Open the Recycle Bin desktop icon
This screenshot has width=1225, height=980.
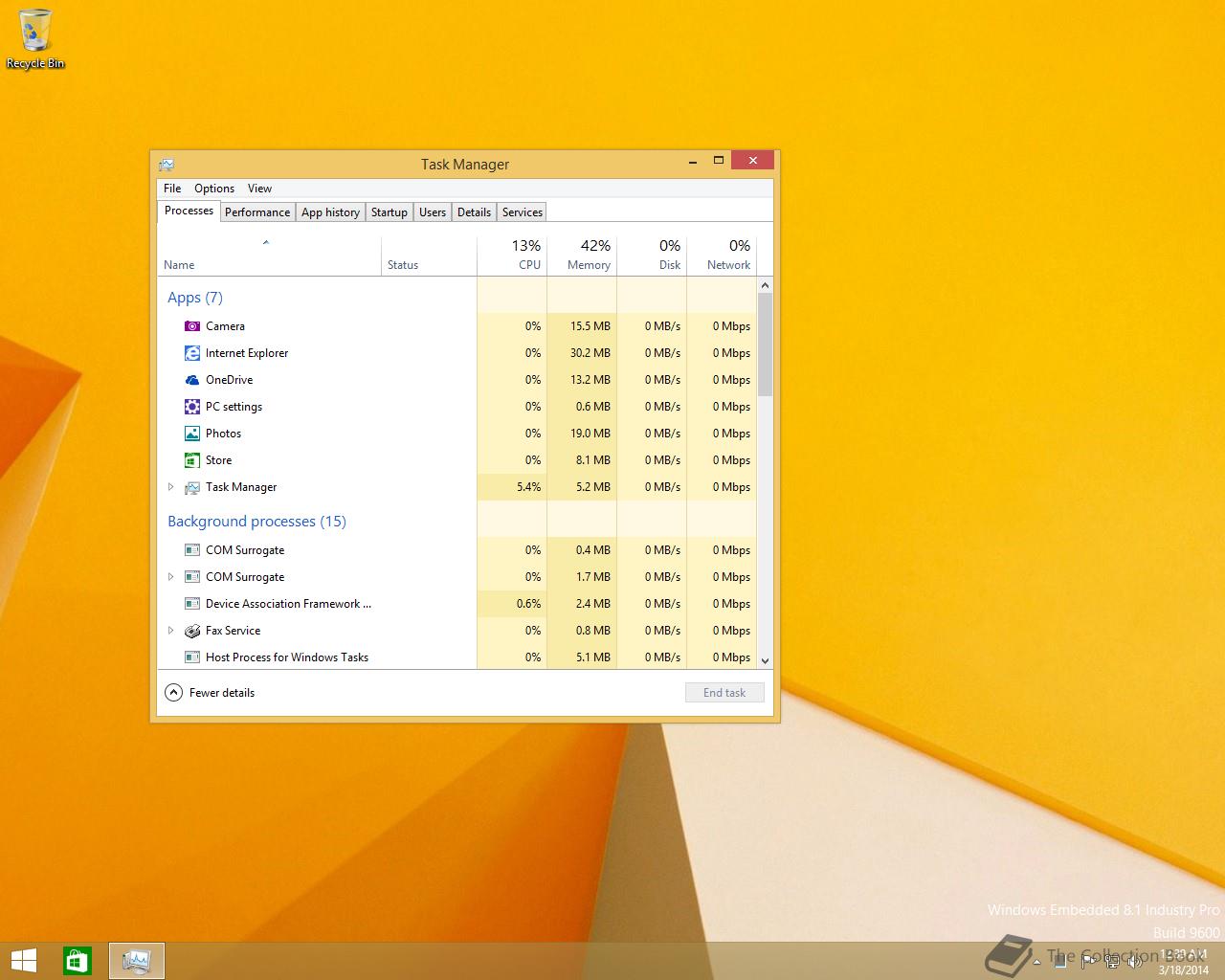coord(35,39)
